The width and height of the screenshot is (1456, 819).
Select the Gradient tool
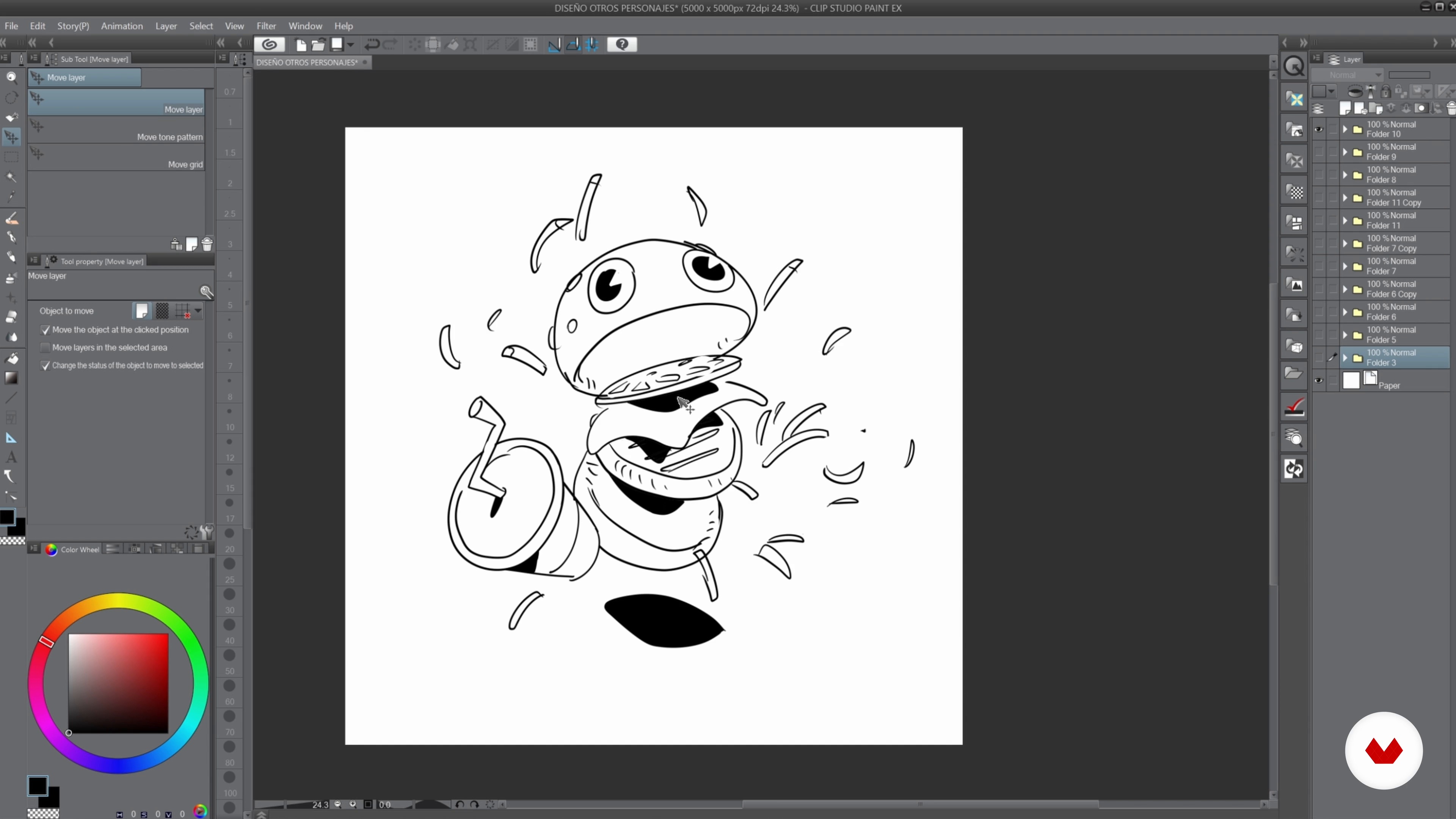click(11, 378)
